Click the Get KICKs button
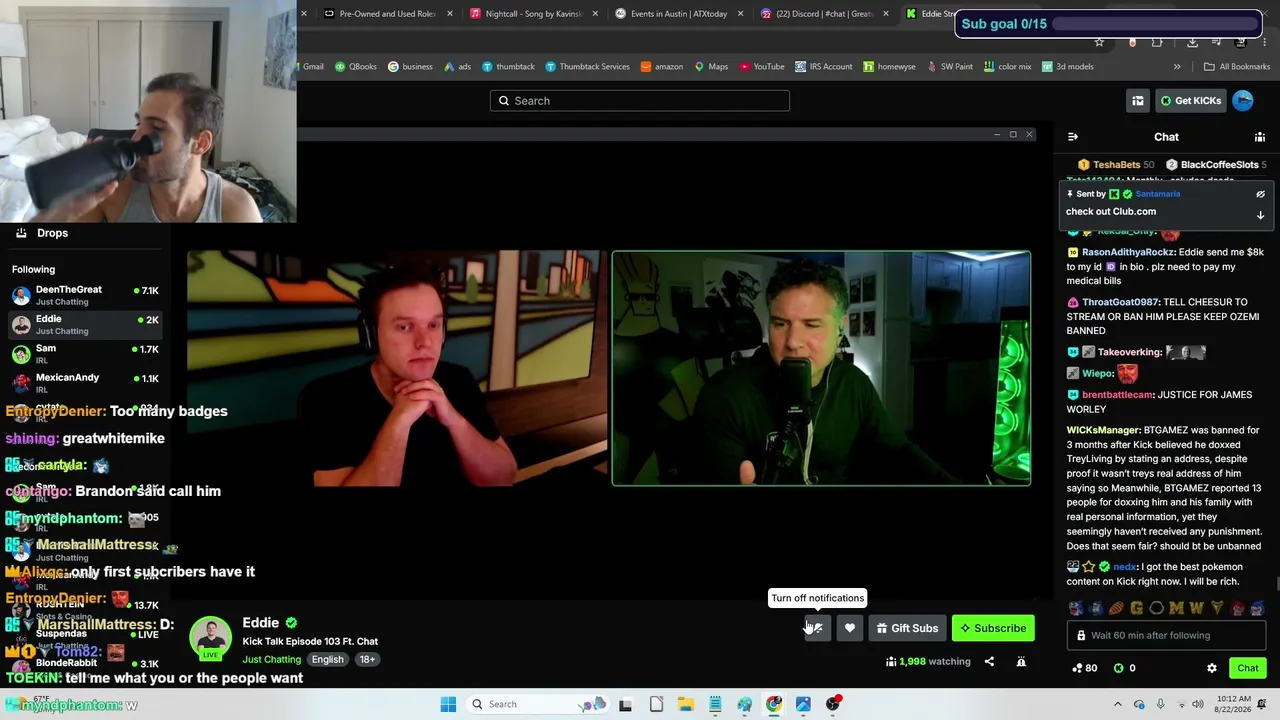This screenshot has width=1280, height=720. pos(1190,100)
